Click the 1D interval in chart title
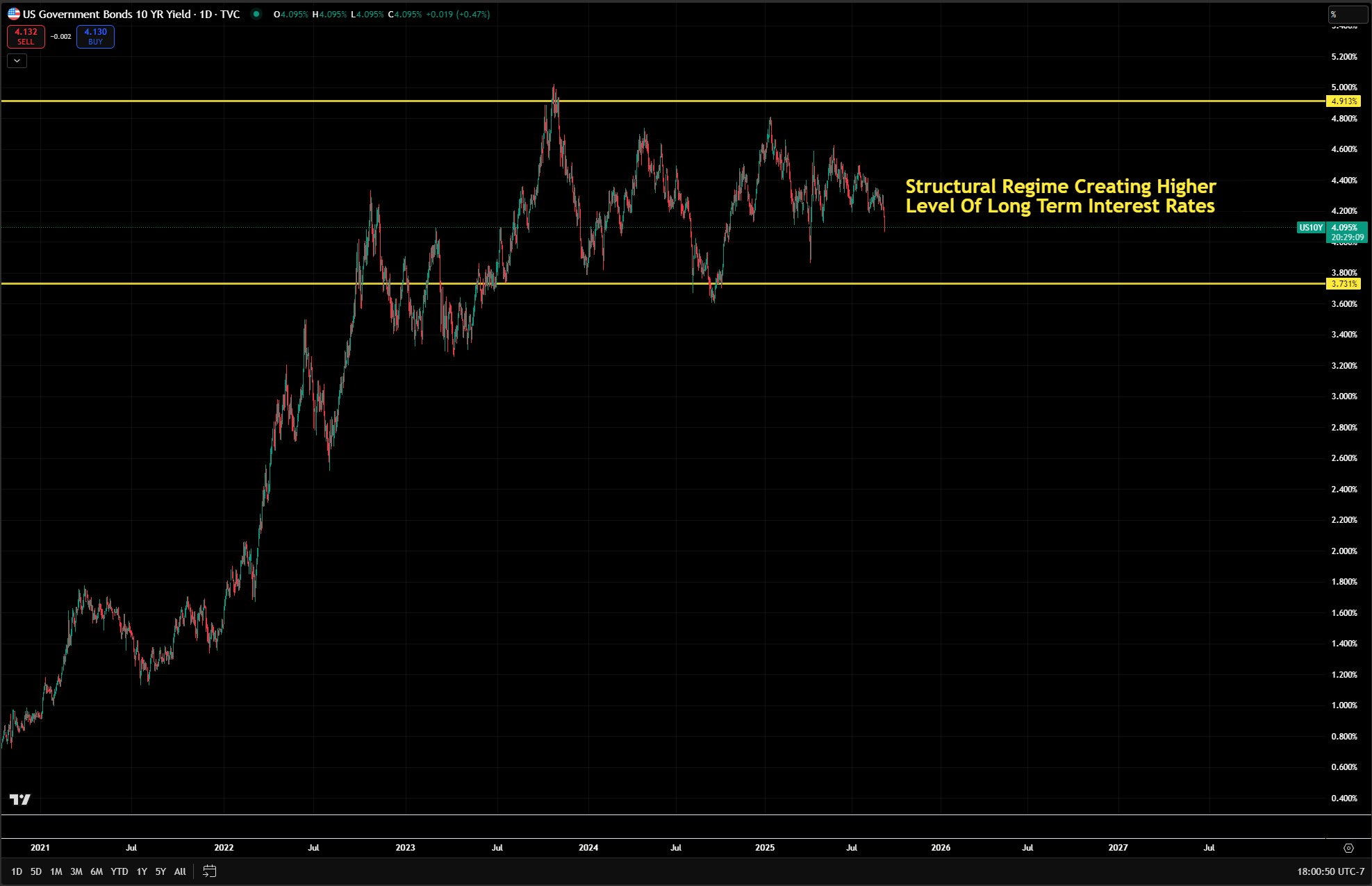This screenshot has height=886, width=1372. pos(206,14)
